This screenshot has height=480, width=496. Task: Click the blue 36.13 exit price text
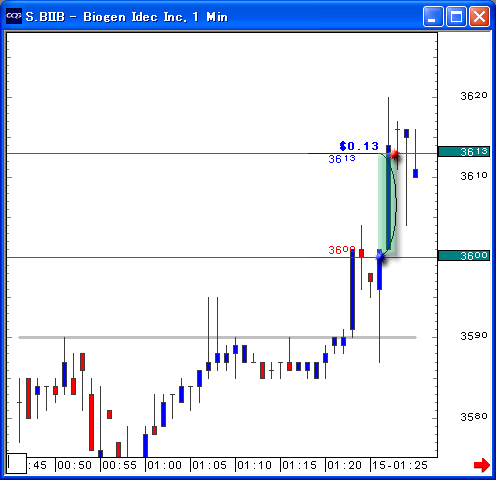342,159
